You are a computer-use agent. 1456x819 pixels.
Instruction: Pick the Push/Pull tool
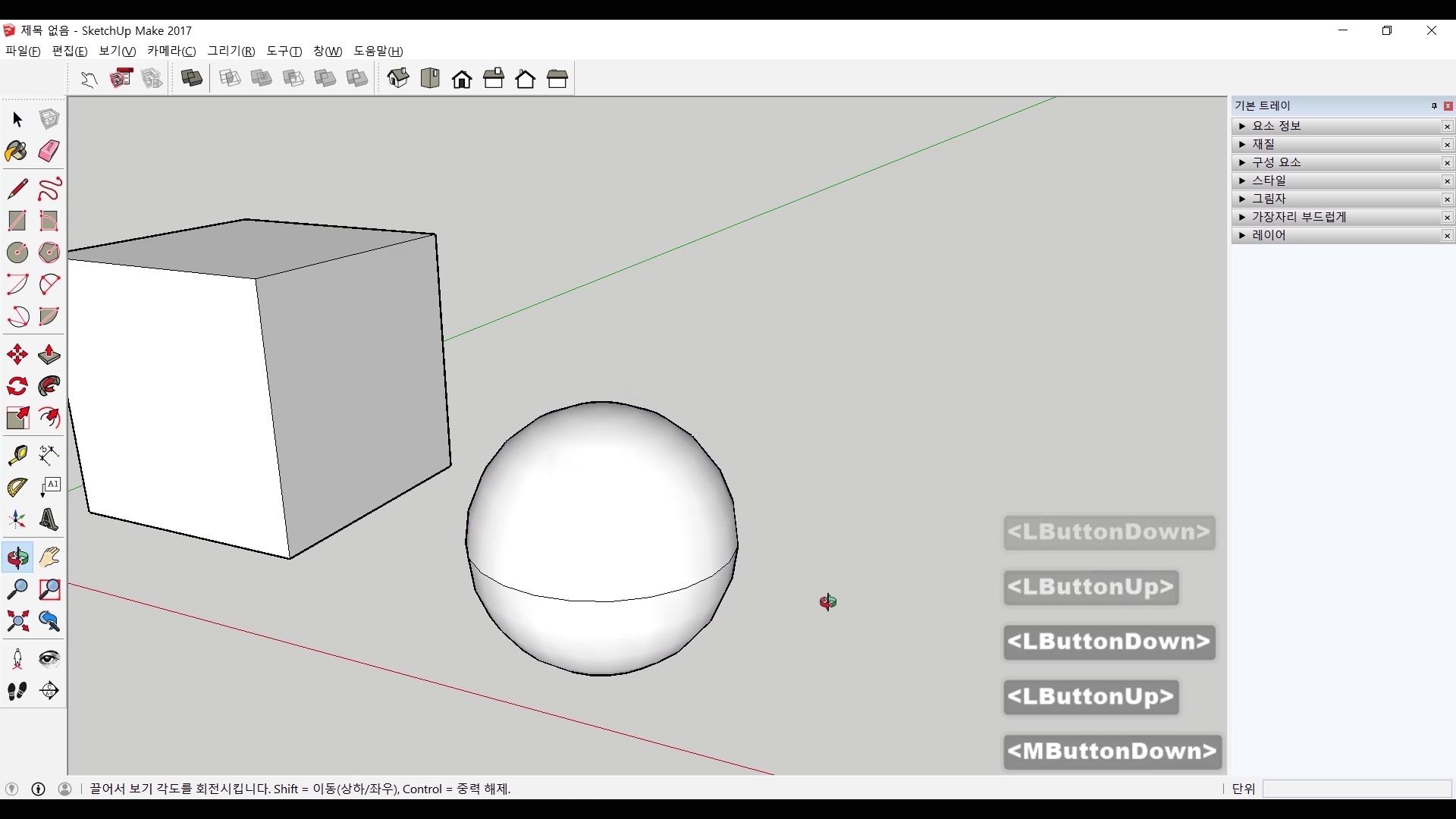coord(49,355)
